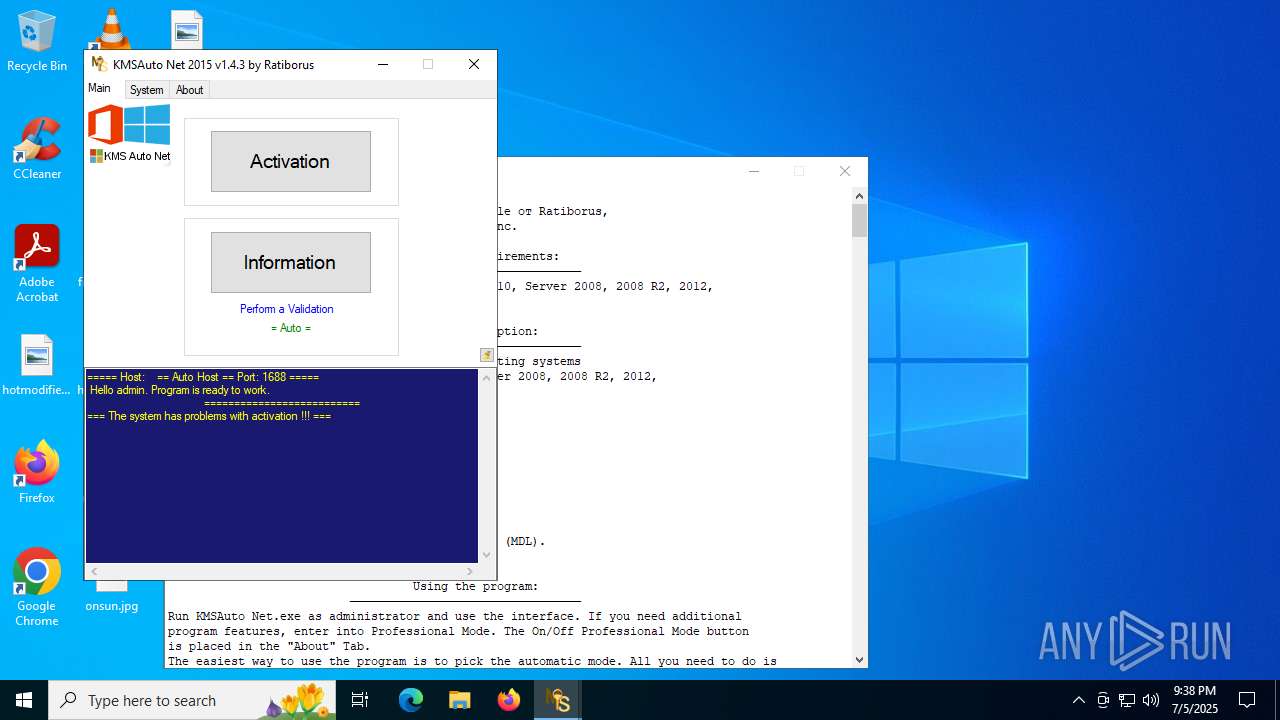Click the scroll-down arrow in the readme window
This screenshot has height=720, width=1280.
click(859, 660)
